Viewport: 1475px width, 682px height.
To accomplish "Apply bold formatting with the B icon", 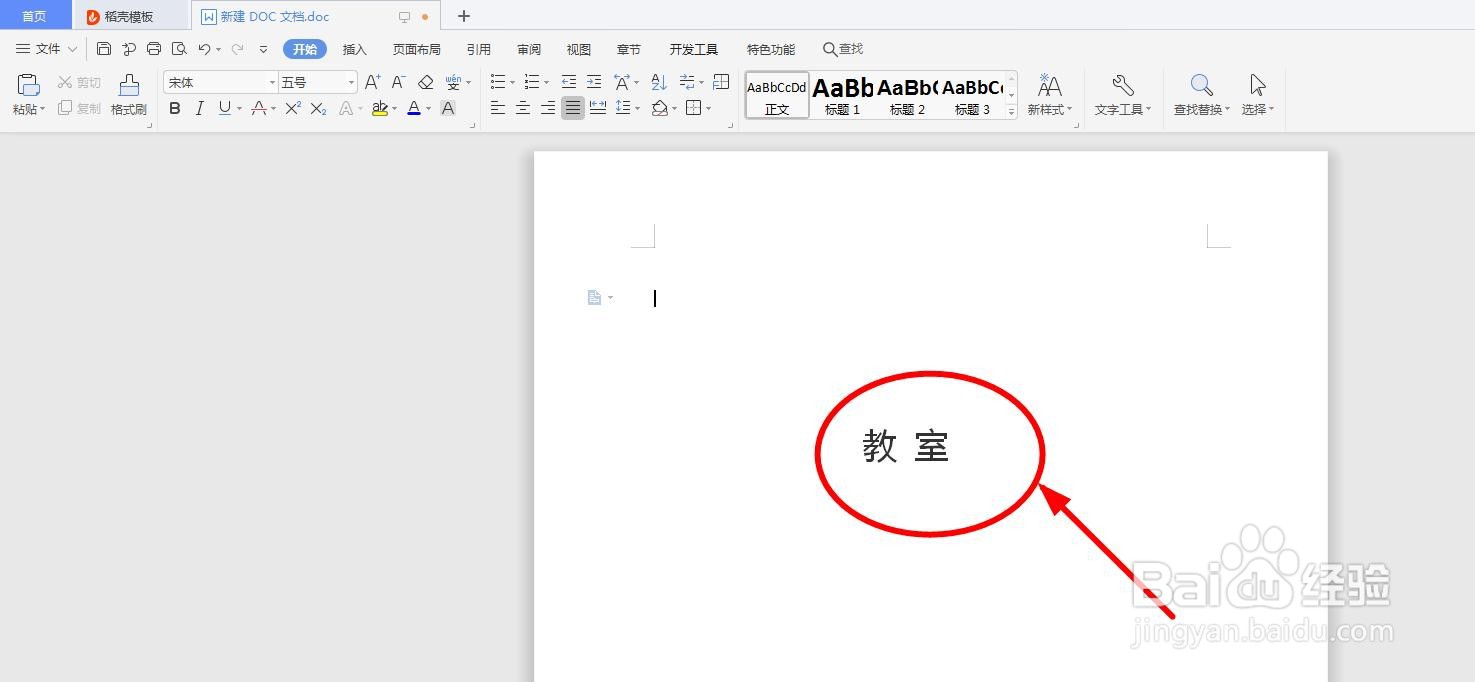I will [x=175, y=108].
